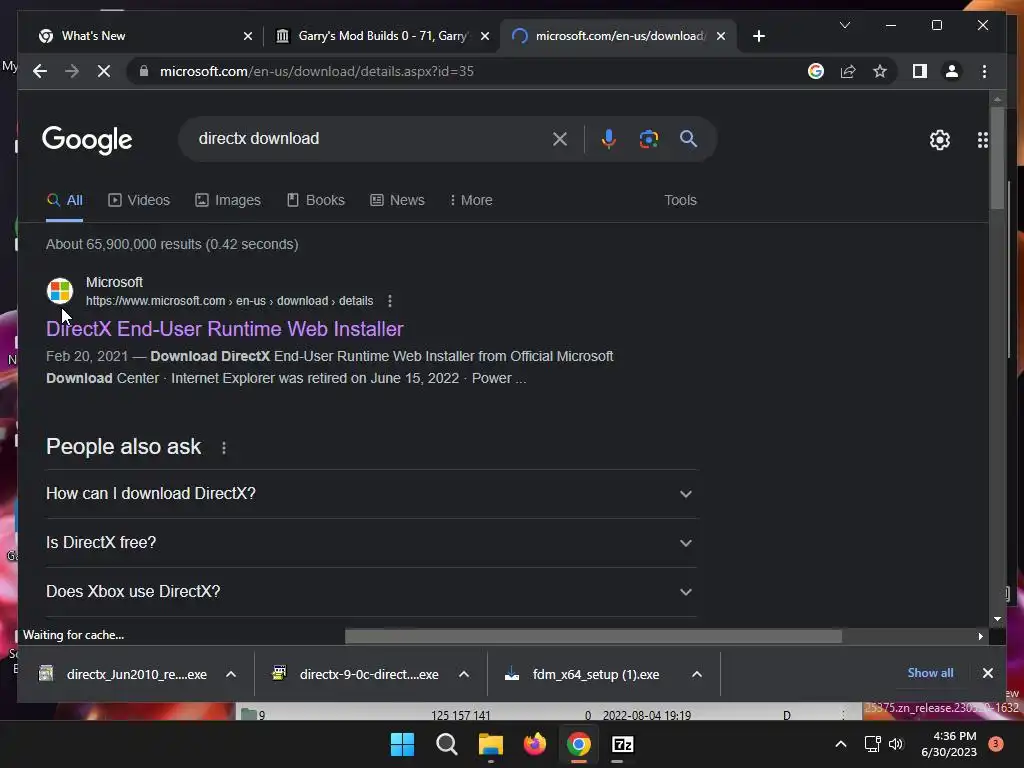Click the vertical scrollbar down arrow
The width and height of the screenshot is (1024, 768).
click(x=997, y=619)
